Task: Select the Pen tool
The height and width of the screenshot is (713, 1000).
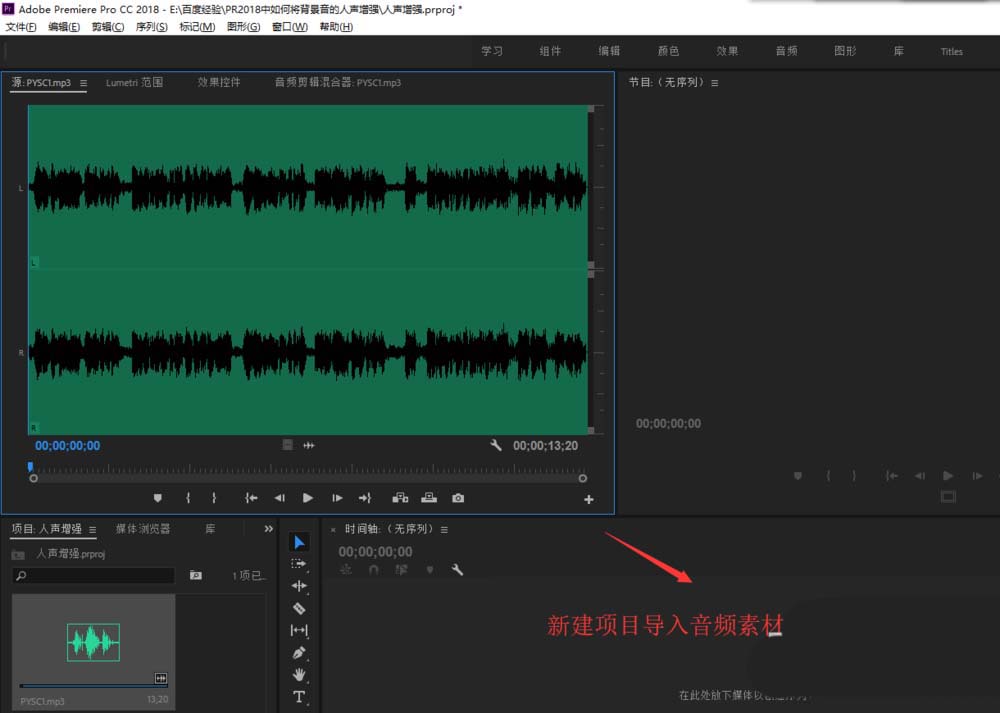Action: [298, 652]
